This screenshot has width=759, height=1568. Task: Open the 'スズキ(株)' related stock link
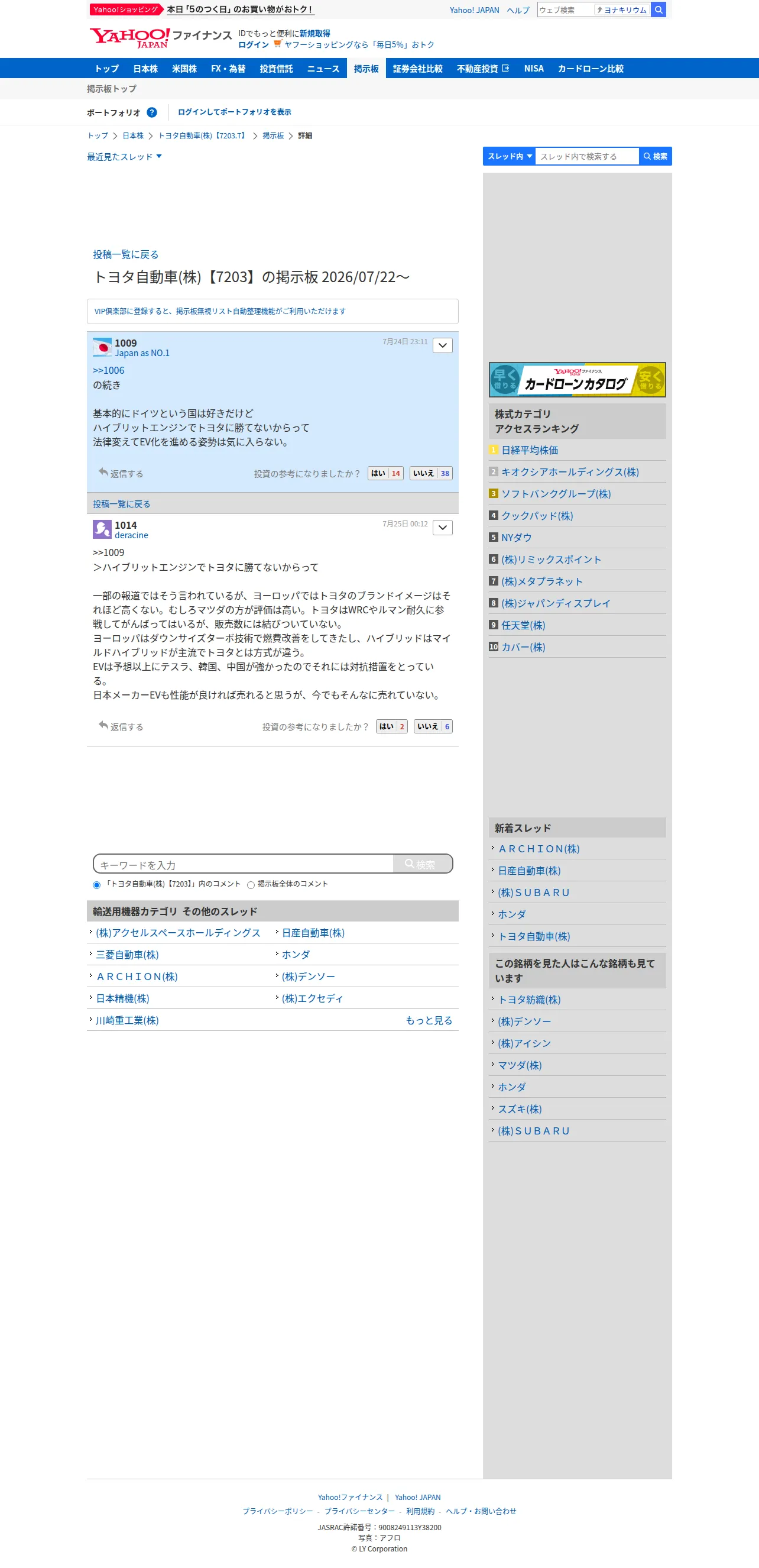(520, 1109)
